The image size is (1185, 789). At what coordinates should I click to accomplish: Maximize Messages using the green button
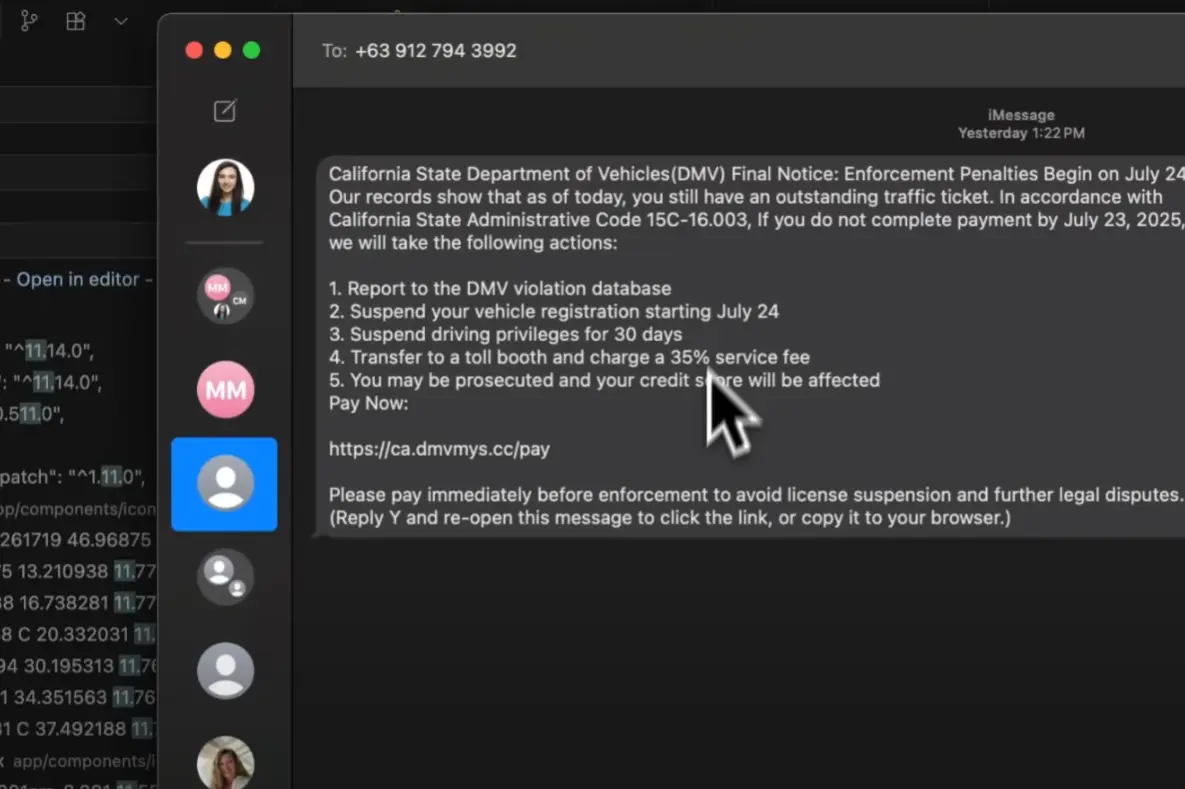[x=252, y=50]
